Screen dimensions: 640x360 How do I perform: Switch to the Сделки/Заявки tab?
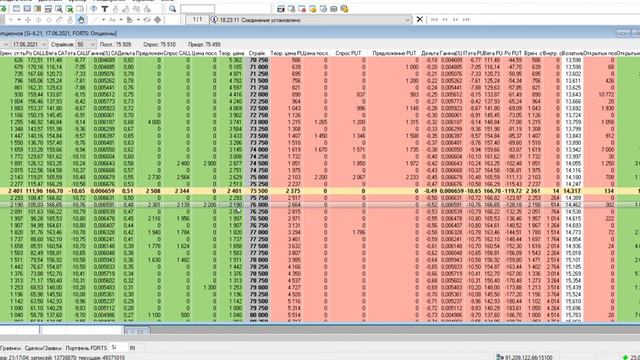[x=43, y=348]
